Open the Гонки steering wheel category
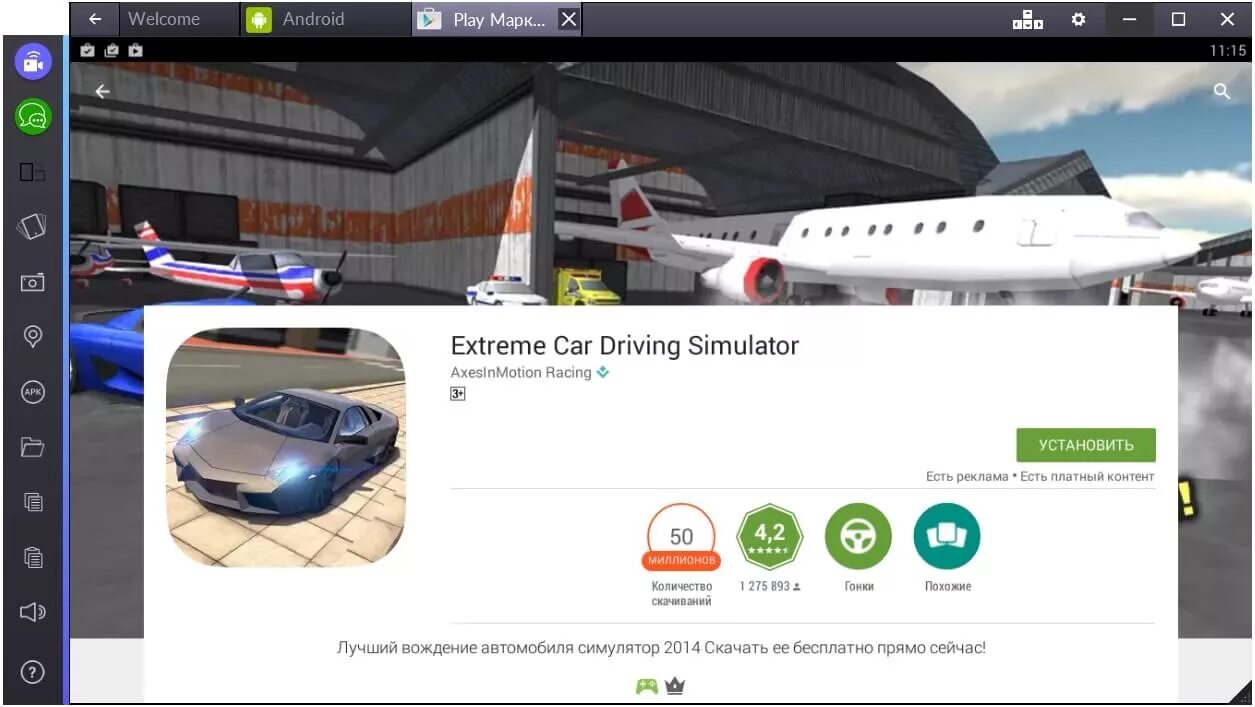The width and height of the screenshot is (1255, 707). 858,537
